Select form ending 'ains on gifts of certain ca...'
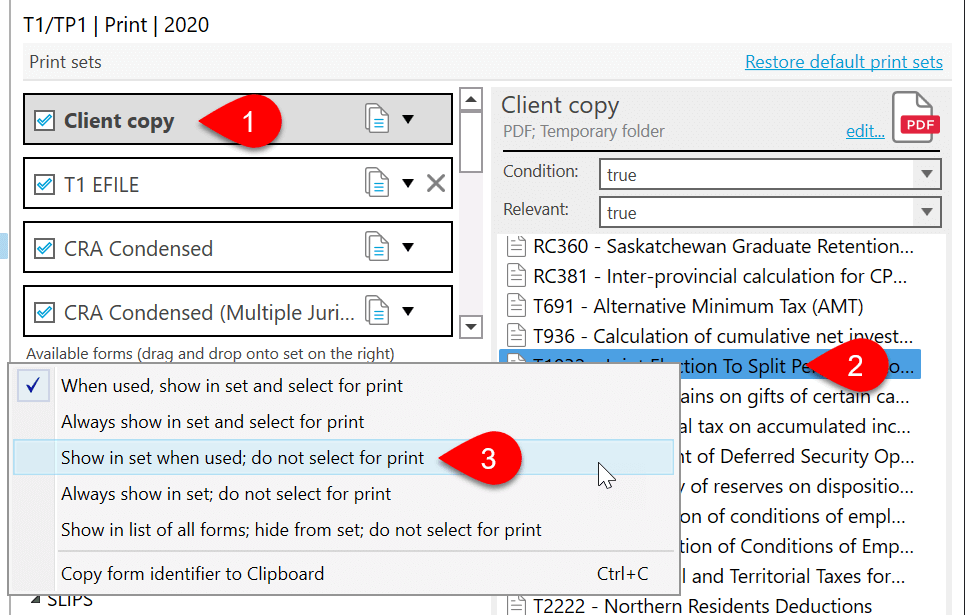 795,396
